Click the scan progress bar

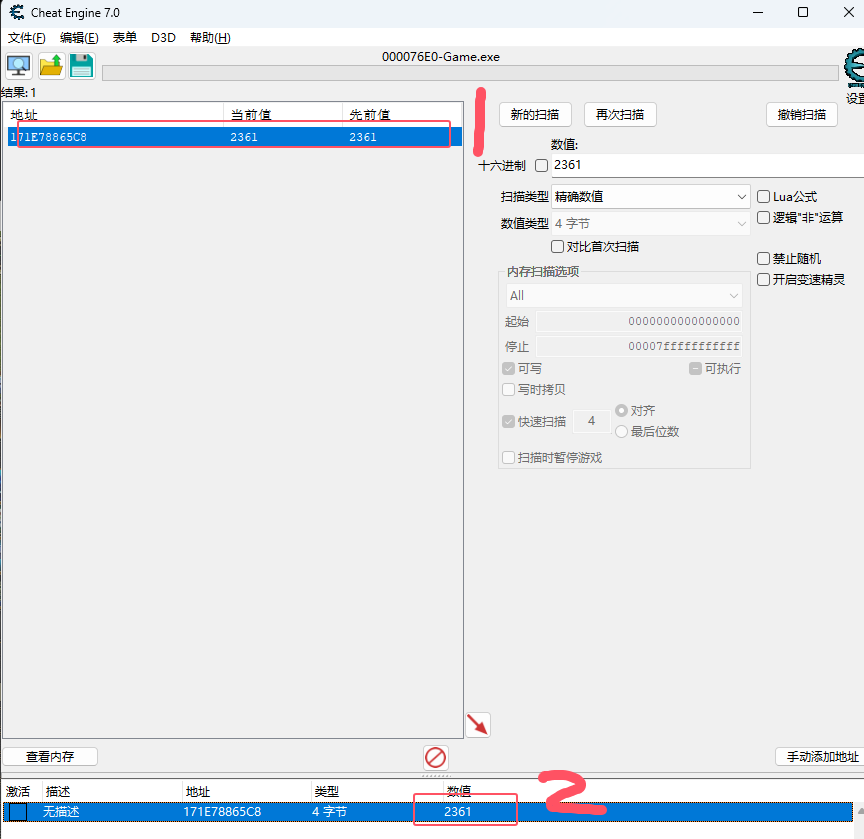pyautogui.click(x=470, y=73)
